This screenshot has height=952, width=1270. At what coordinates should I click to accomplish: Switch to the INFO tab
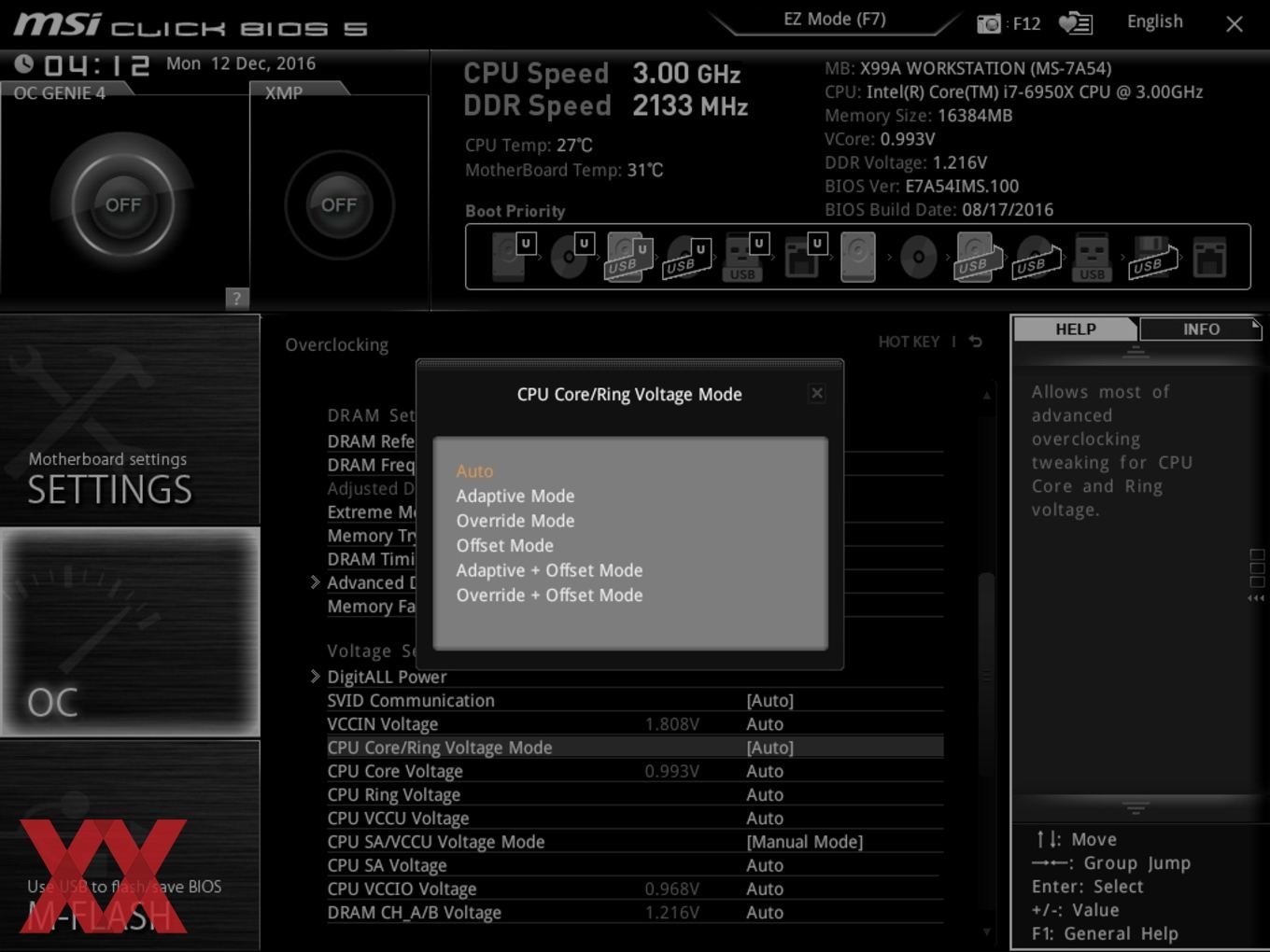[x=1201, y=329]
